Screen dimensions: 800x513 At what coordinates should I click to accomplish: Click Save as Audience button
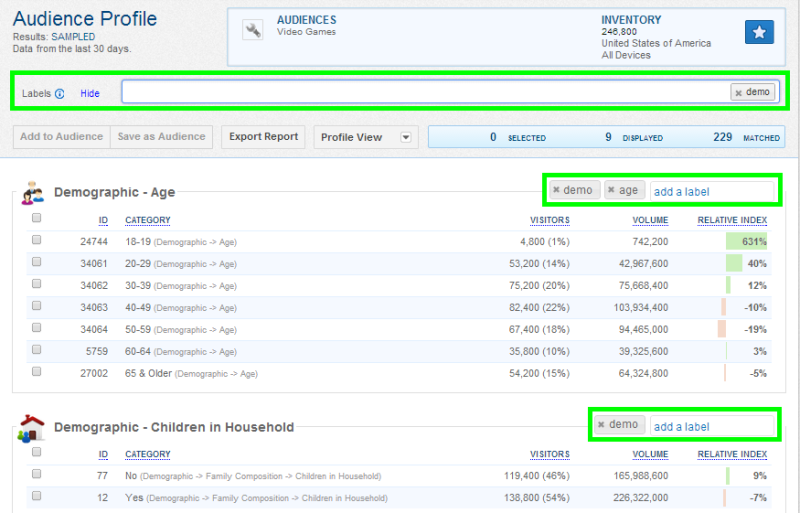161,137
